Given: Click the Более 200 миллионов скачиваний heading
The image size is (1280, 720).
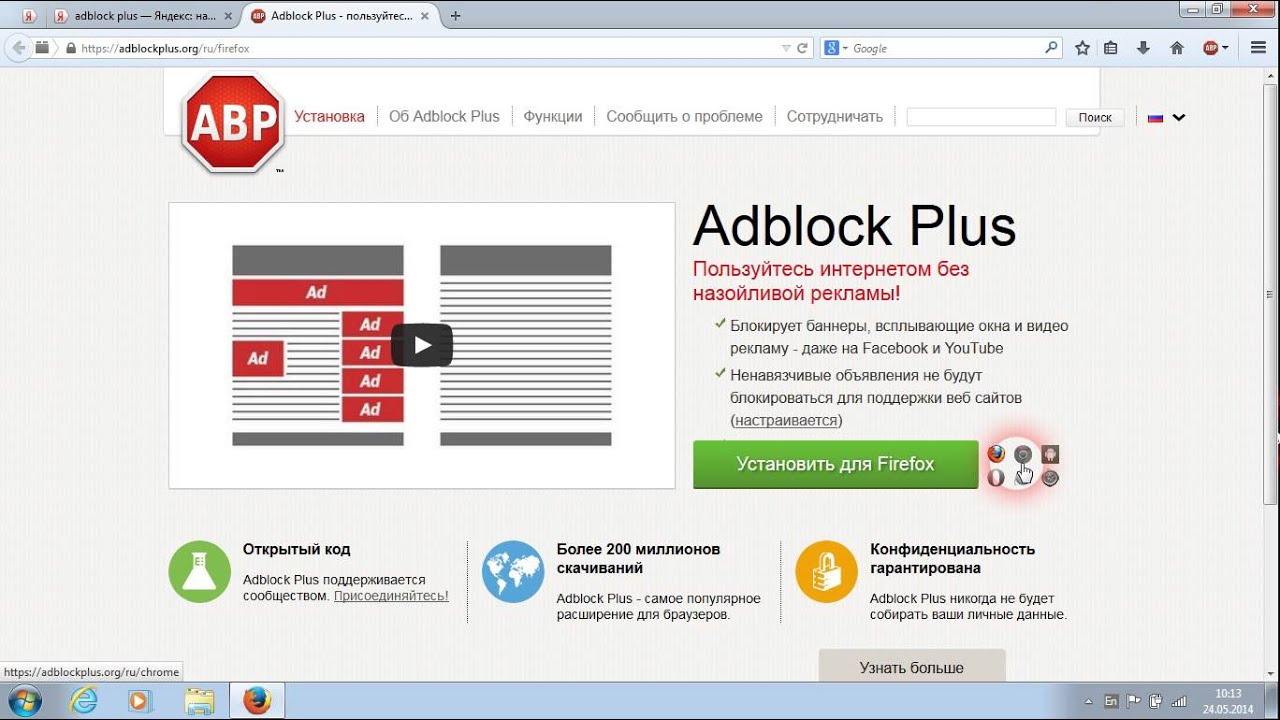Looking at the screenshot, I should pyautogui.click(x=638, y=558).
